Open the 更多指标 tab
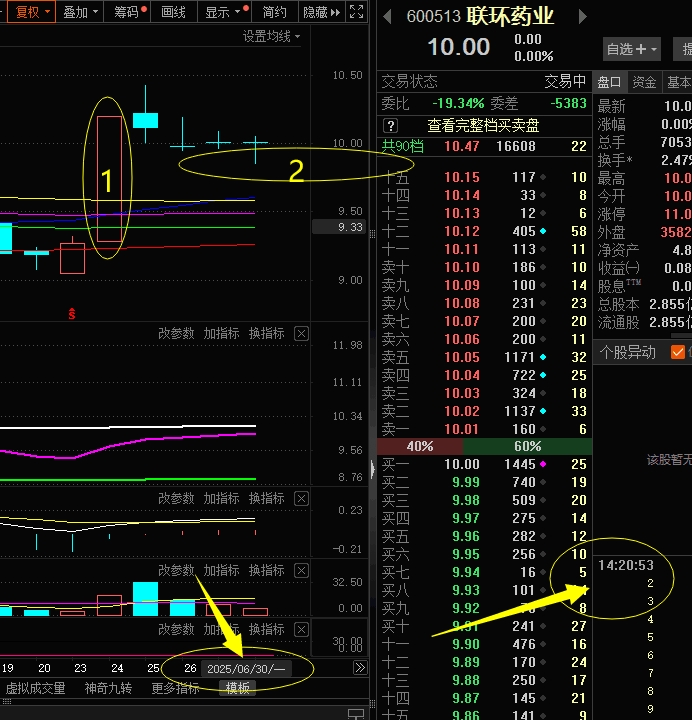 click(175, 688)
